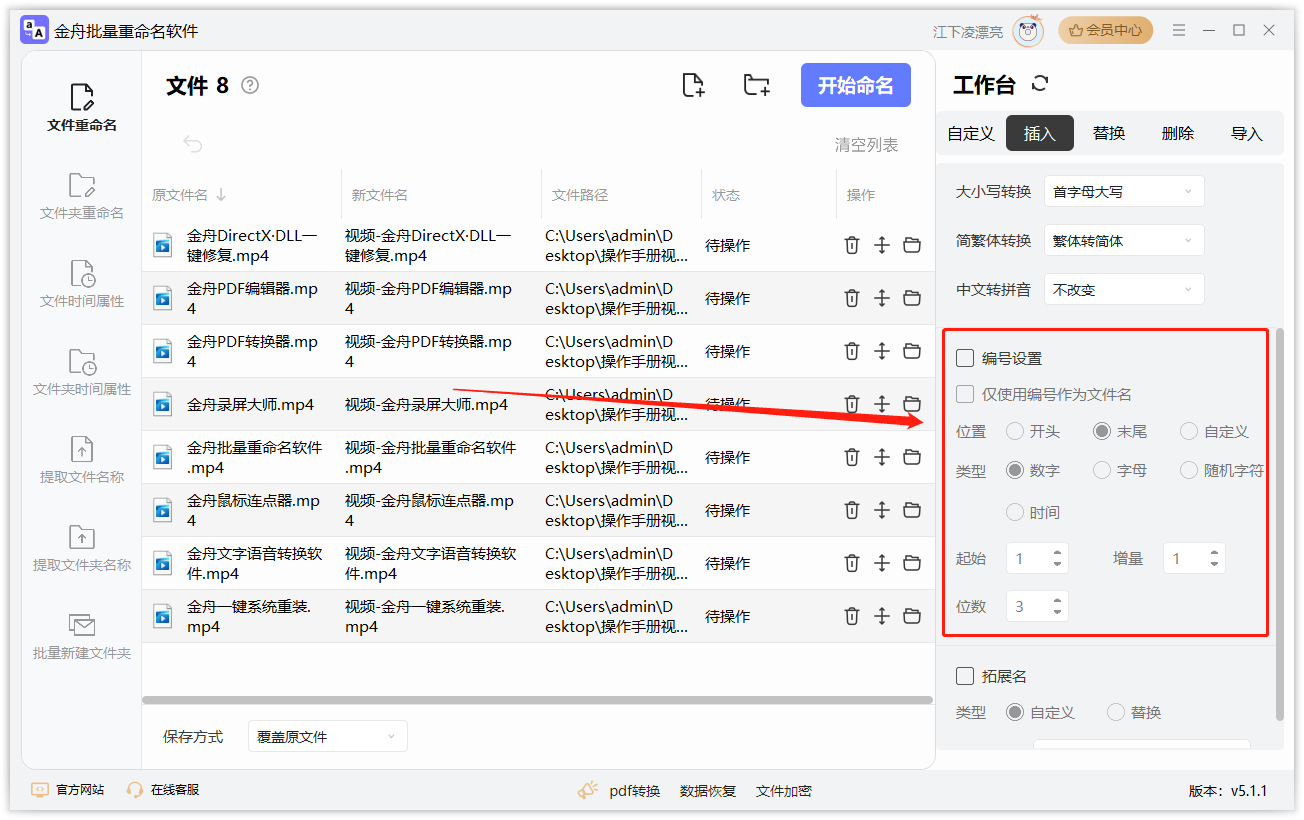The height and width of the screenshot is (820, 1304).
Task: Switch to the 自定义 tab in 工作台
Action: pos(971,133)
